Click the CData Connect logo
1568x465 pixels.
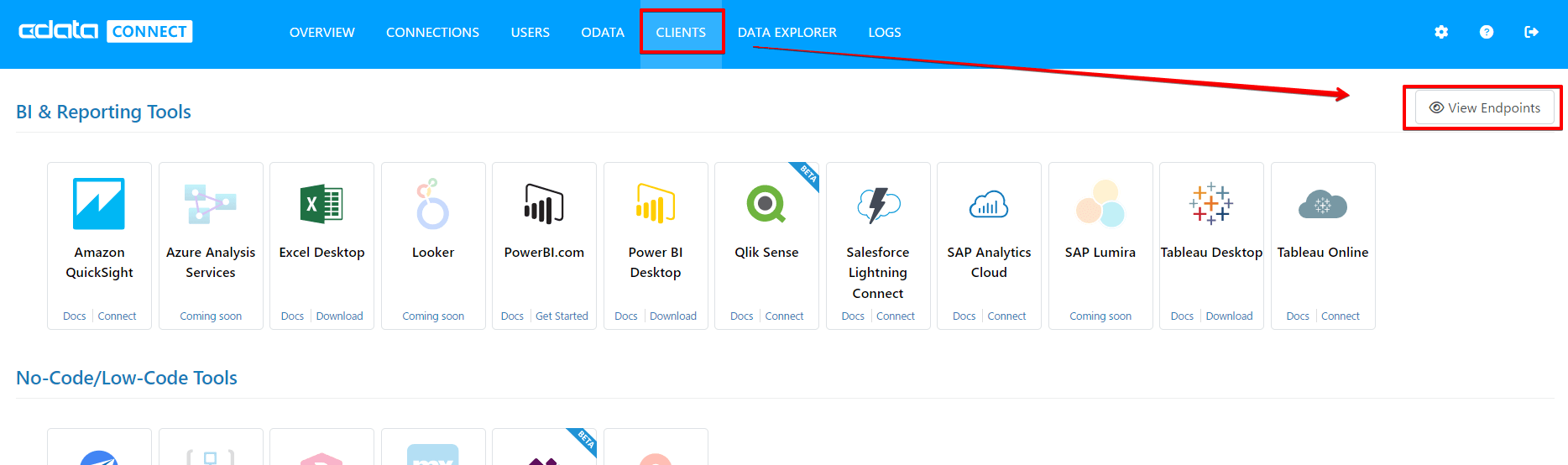coord(106,31)
